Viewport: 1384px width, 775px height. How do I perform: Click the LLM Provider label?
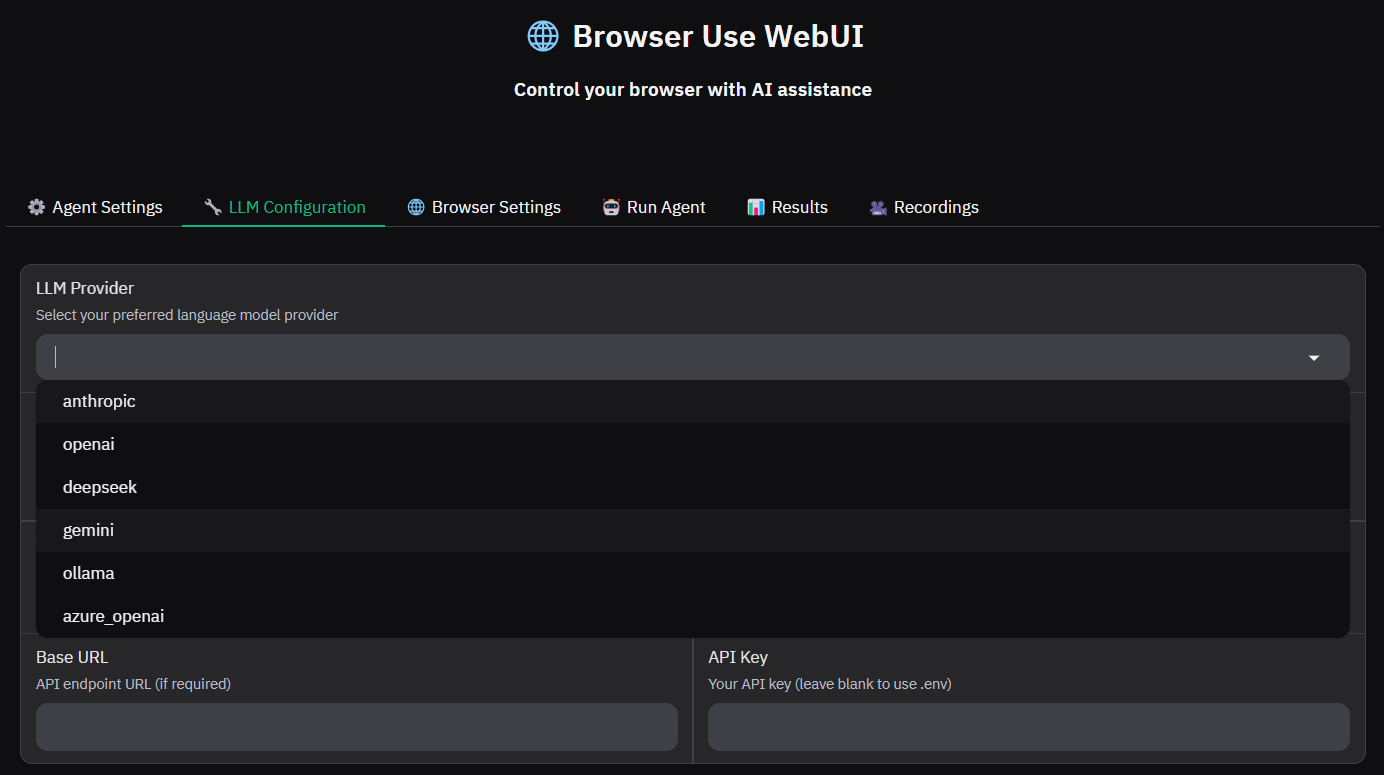[85, 288]
